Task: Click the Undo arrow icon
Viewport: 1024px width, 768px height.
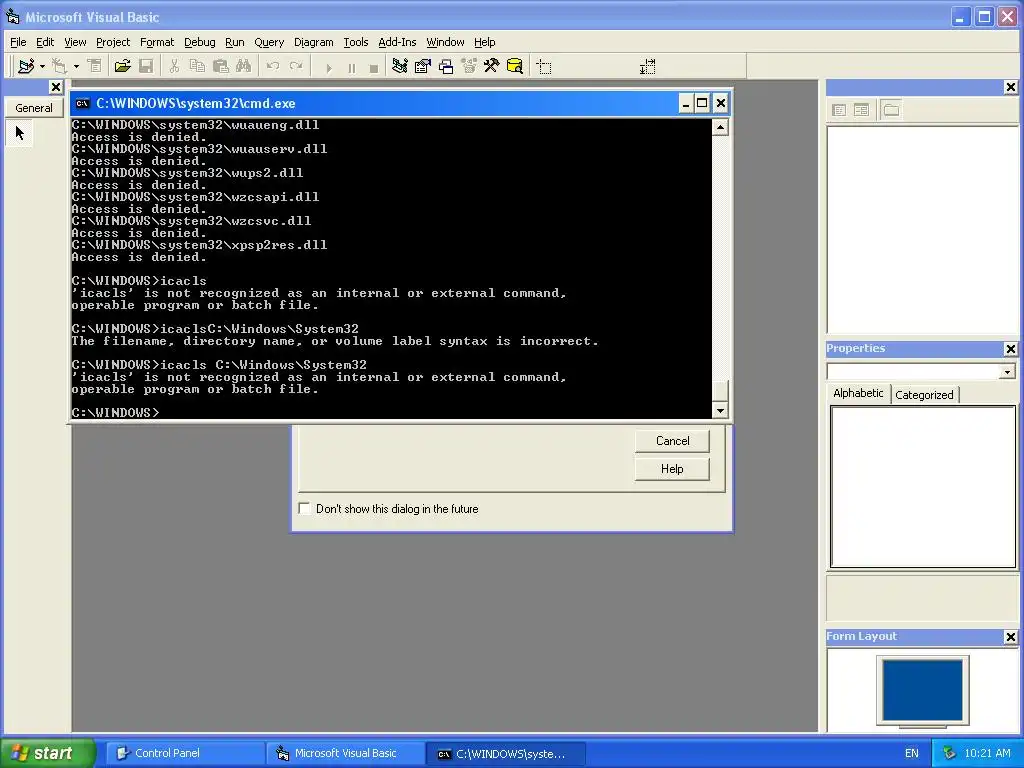Action: point(272,66)
